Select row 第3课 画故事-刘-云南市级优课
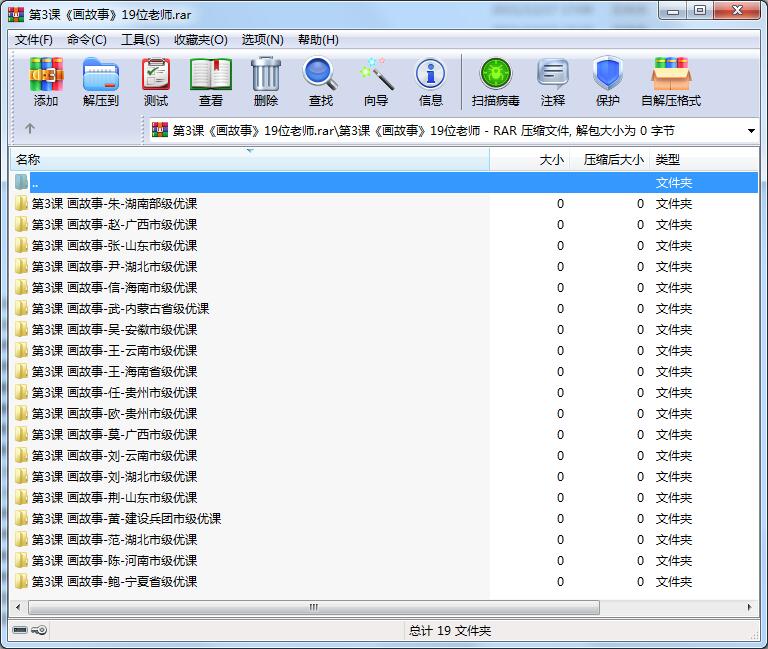Viewport: 768px width, 649px height. pyautogui.click(x=384, y=456)
